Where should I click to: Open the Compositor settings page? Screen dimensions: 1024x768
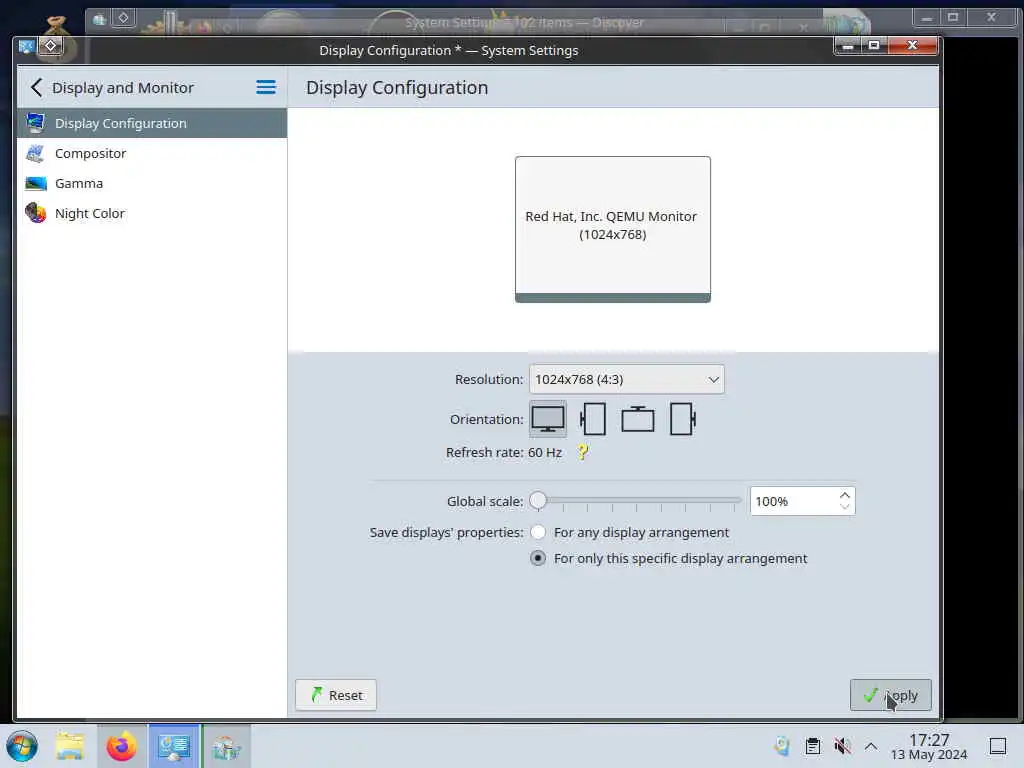(152, 153)
